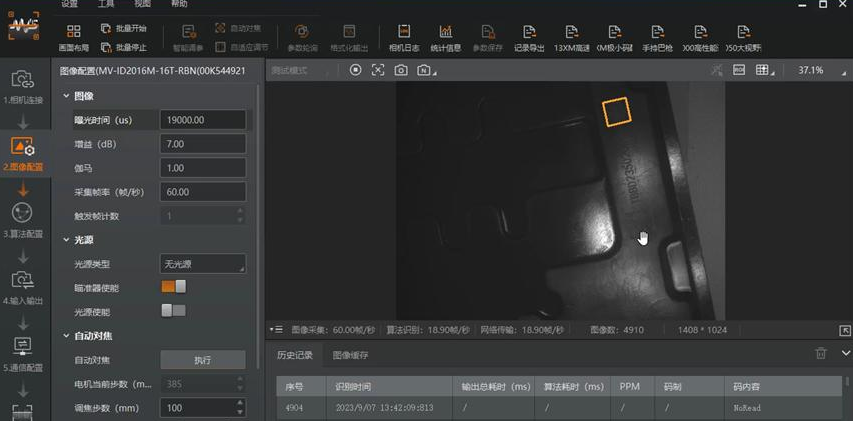Click the 执行 autofocus button
853x421 pixels.
pyautogui.click(x=203, y=360)
